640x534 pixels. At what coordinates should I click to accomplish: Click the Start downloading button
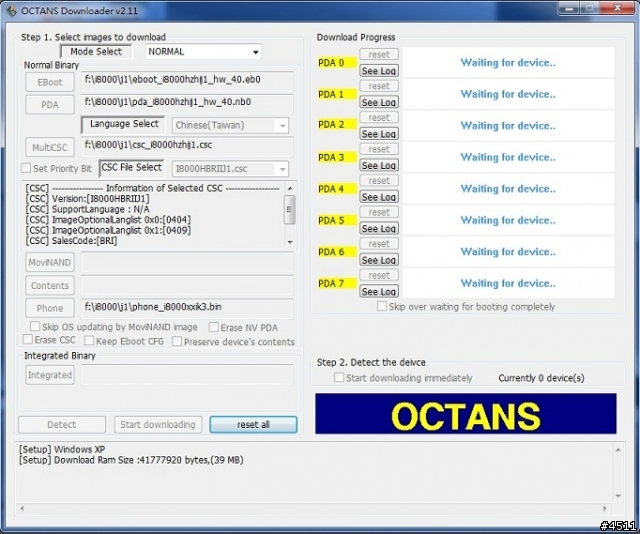(158, 425)
